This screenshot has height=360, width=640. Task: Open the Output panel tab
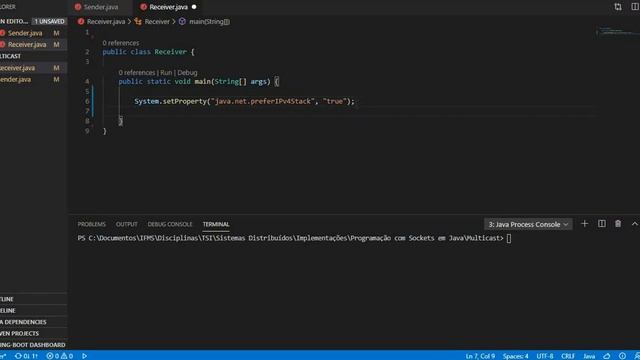coord(127,224)
